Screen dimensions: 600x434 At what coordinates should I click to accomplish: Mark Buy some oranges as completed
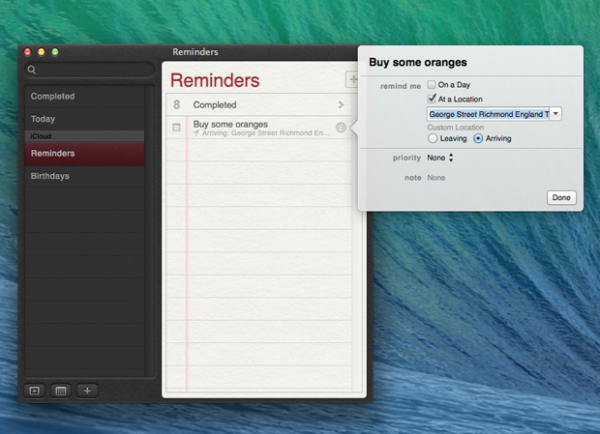176,127
